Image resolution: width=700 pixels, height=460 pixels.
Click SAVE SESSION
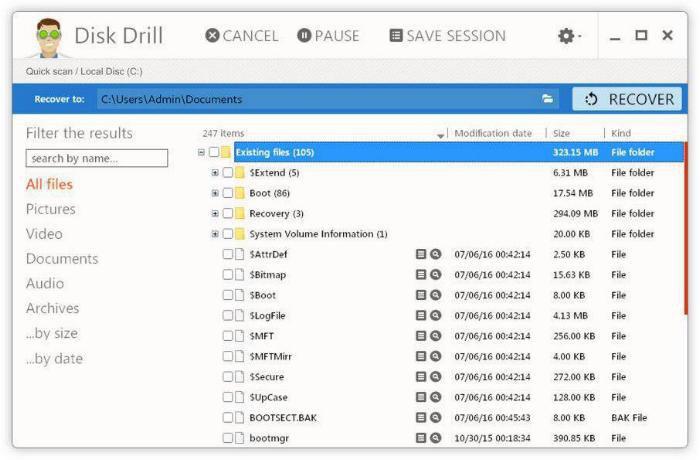[x=448, y=36]
